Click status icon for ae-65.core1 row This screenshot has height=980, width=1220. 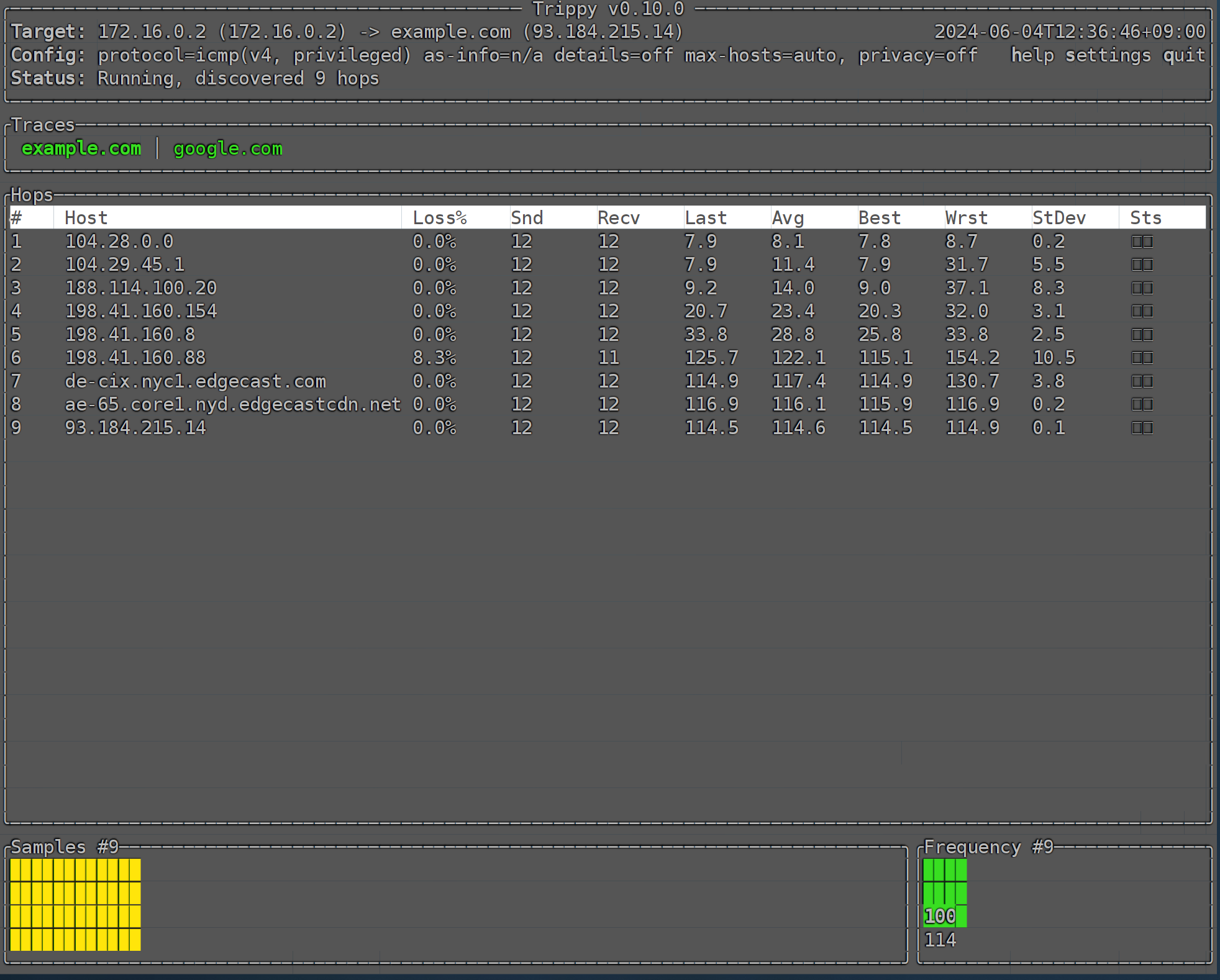1142,404
